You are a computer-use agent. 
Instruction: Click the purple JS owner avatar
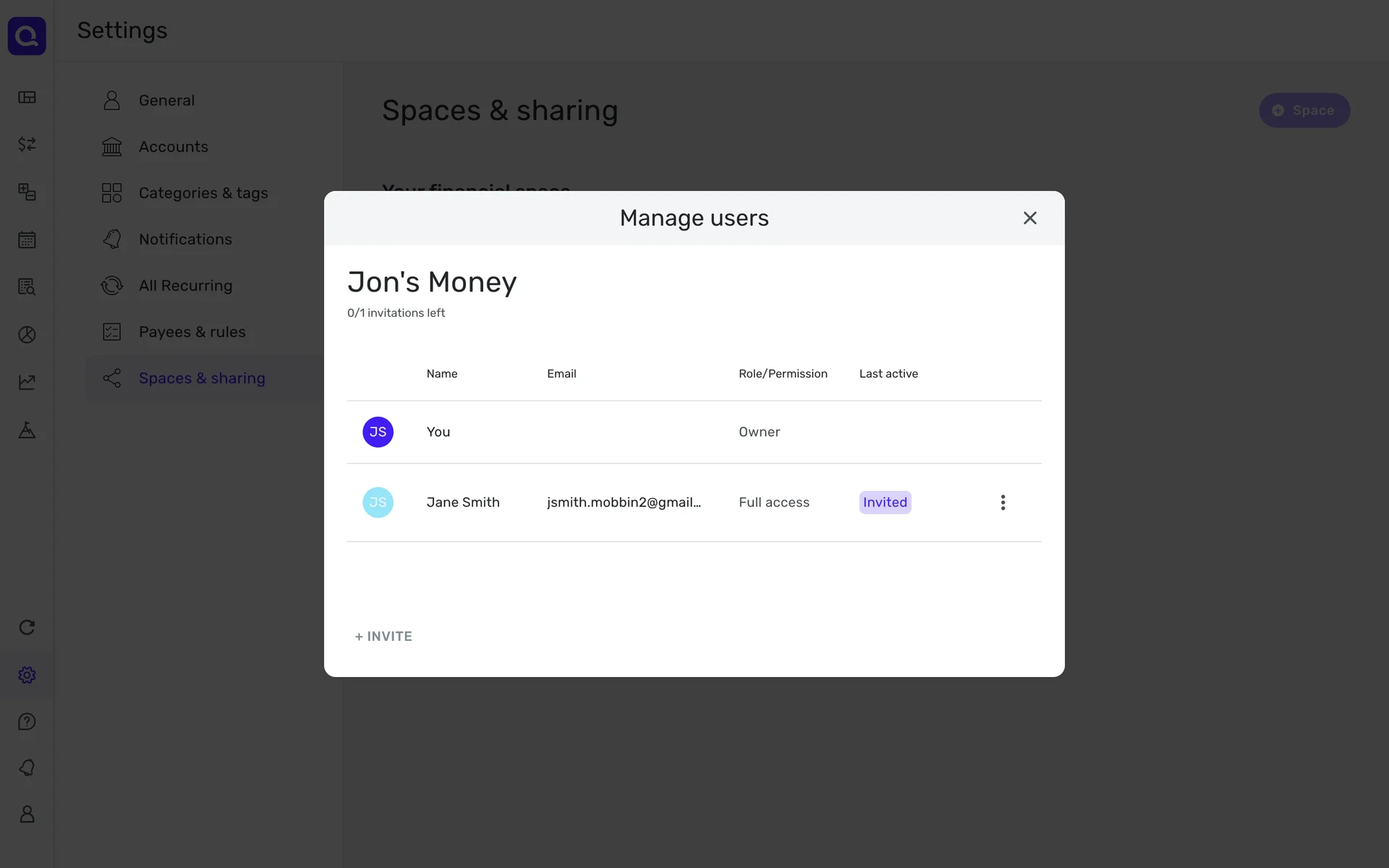pos(378,432)
